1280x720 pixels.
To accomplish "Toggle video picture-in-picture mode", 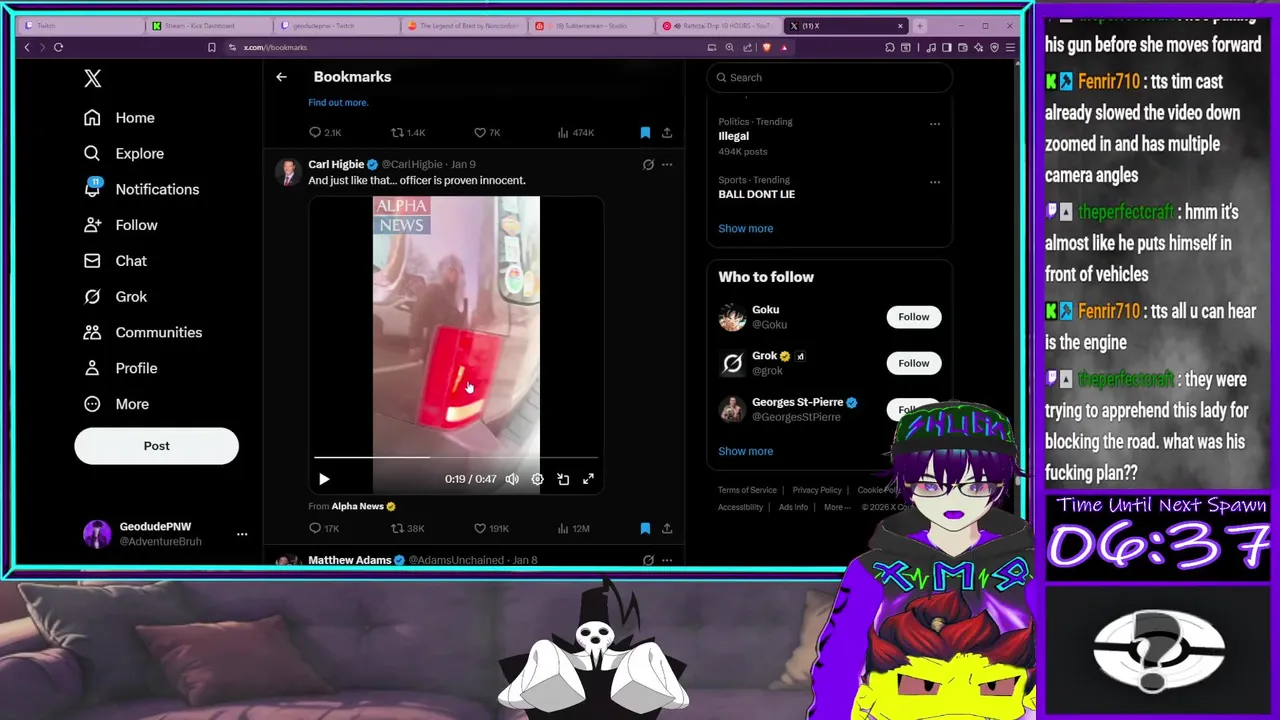I will 563,479.
